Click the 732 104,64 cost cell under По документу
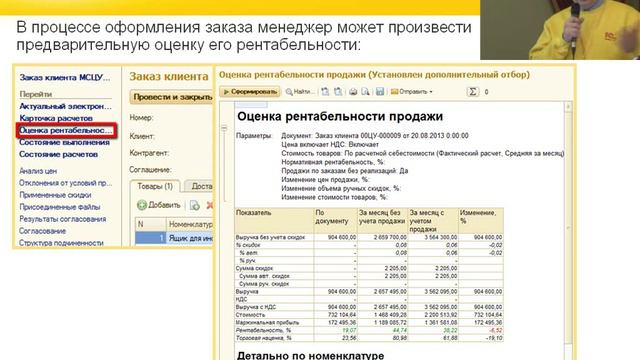This screenshot has height=360, width=640. (x=336, y=315)
